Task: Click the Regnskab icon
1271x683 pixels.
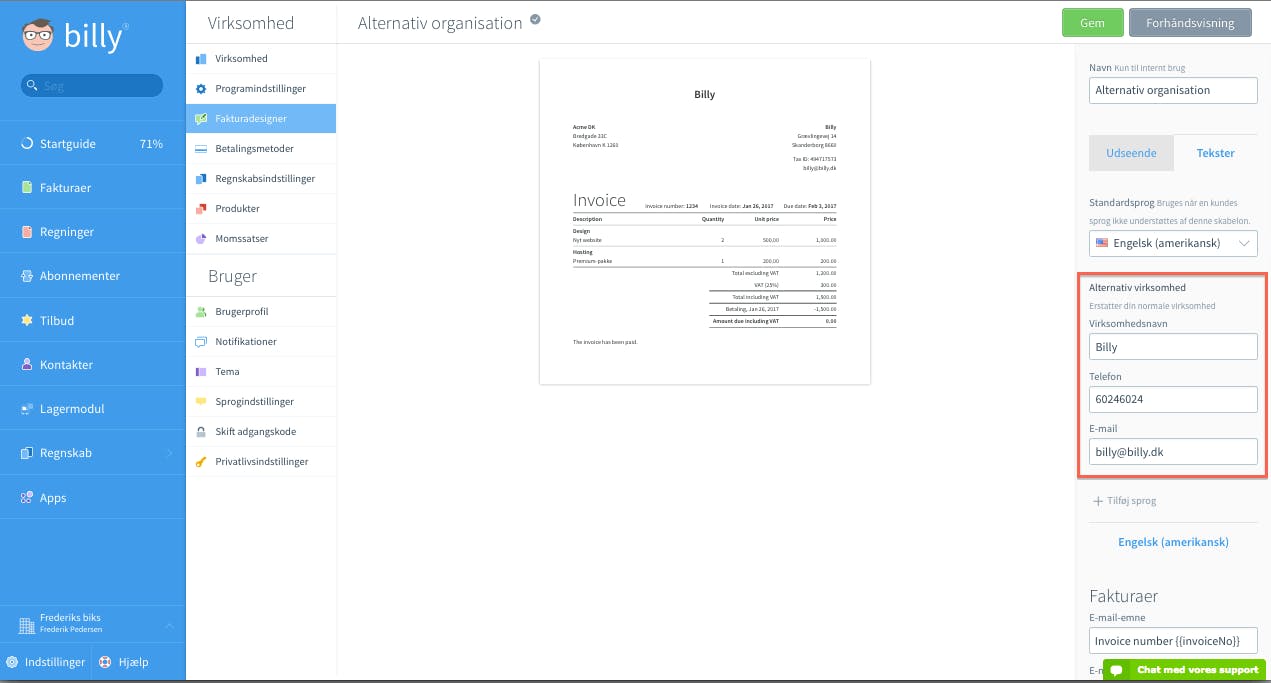Action: (28, 453)
